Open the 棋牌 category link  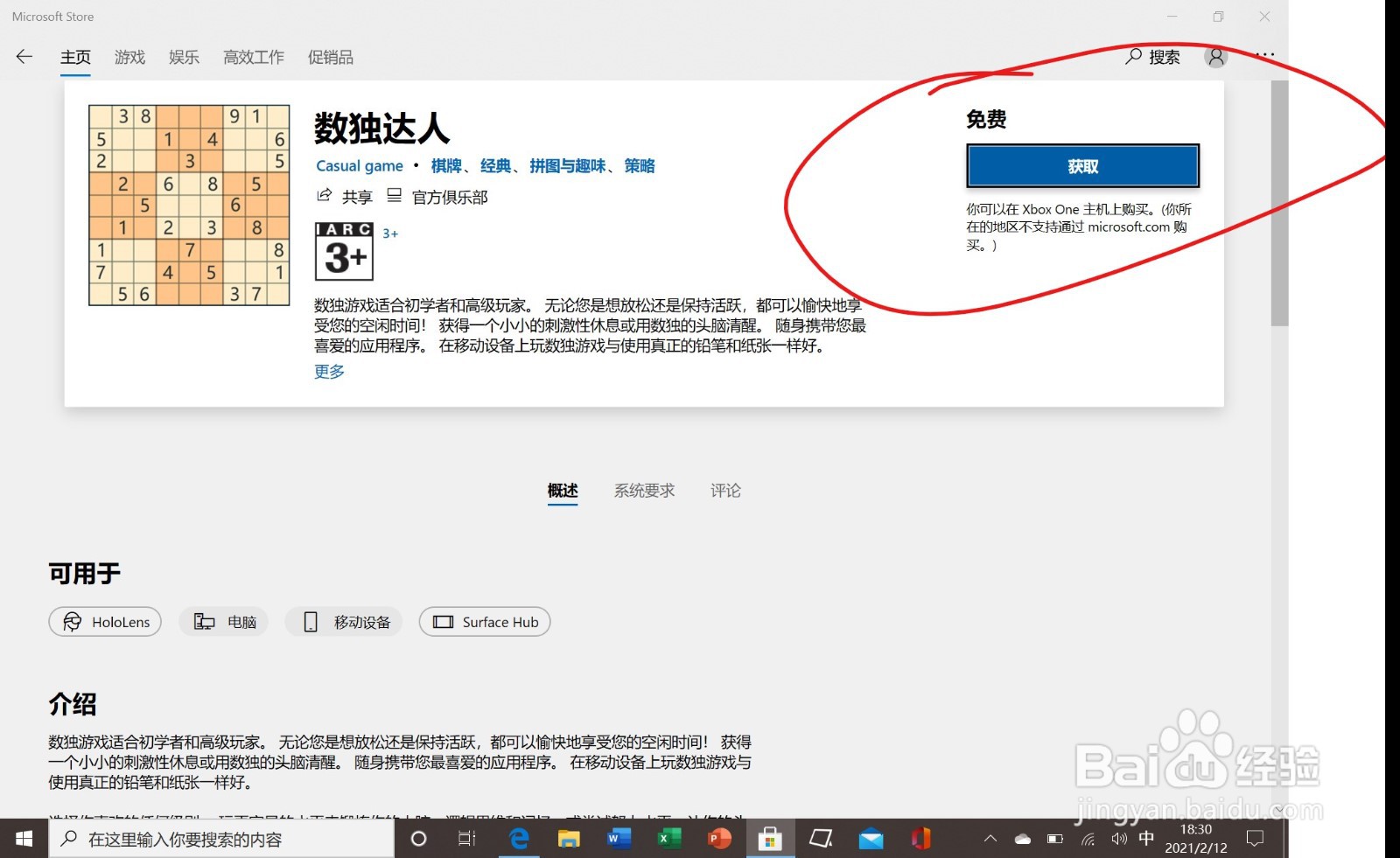(x=446, y=166)
